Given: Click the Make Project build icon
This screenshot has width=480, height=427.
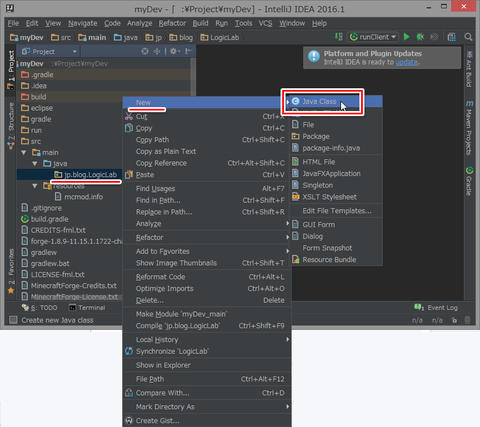Looking at the screenshot, I should (x=338, y=37).
